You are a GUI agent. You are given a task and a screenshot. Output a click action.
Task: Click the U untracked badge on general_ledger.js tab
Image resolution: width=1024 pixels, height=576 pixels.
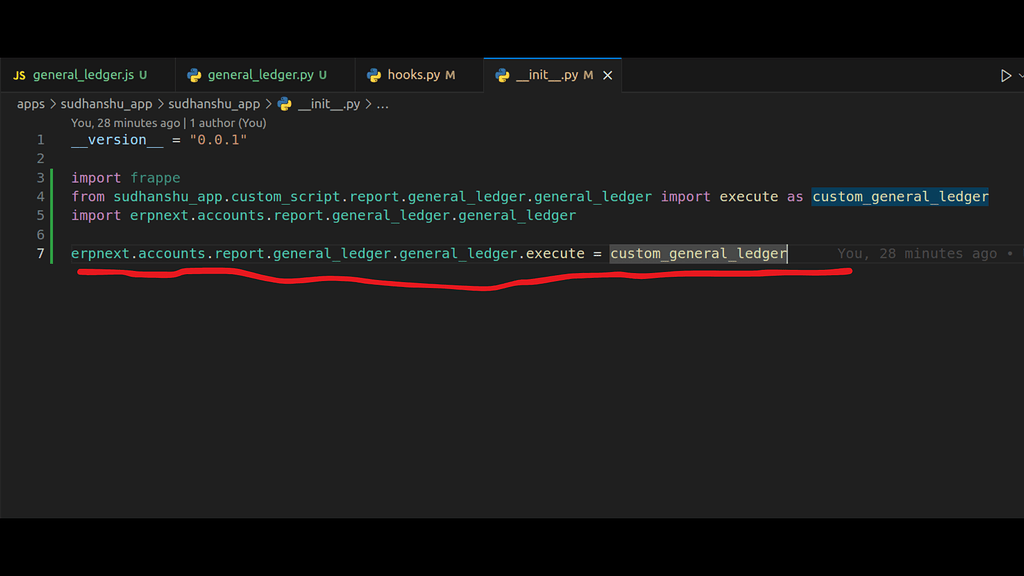[144, 74]
